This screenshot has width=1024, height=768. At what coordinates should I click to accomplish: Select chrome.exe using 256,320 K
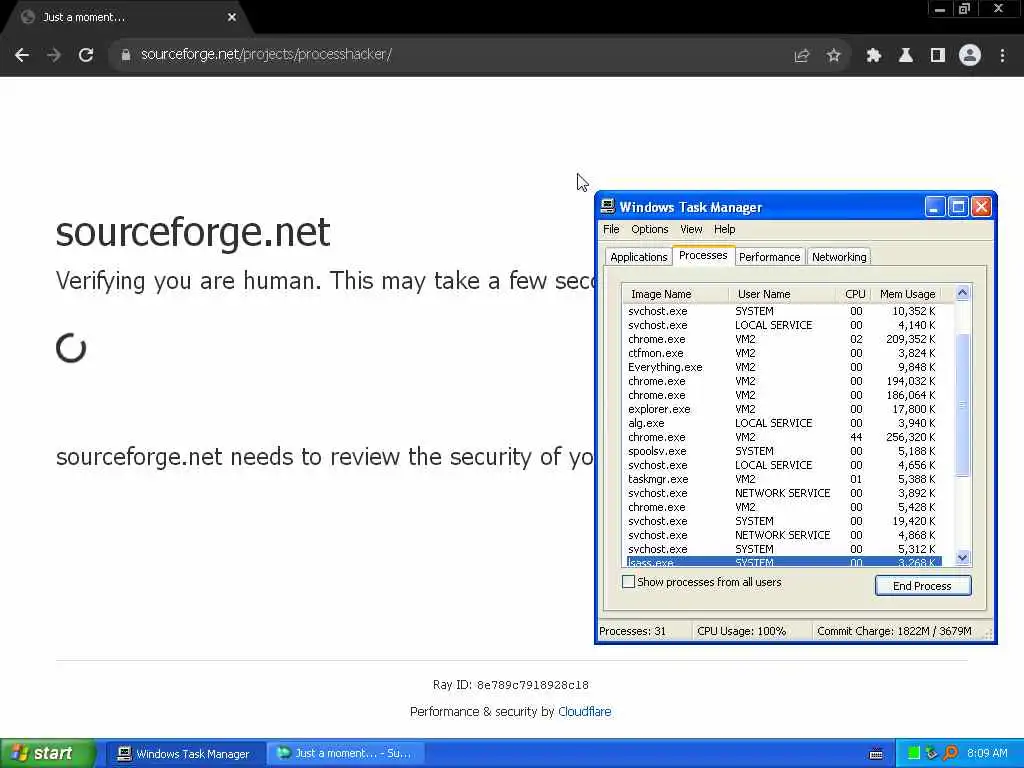pyautogui.click(x=784, y=437)
